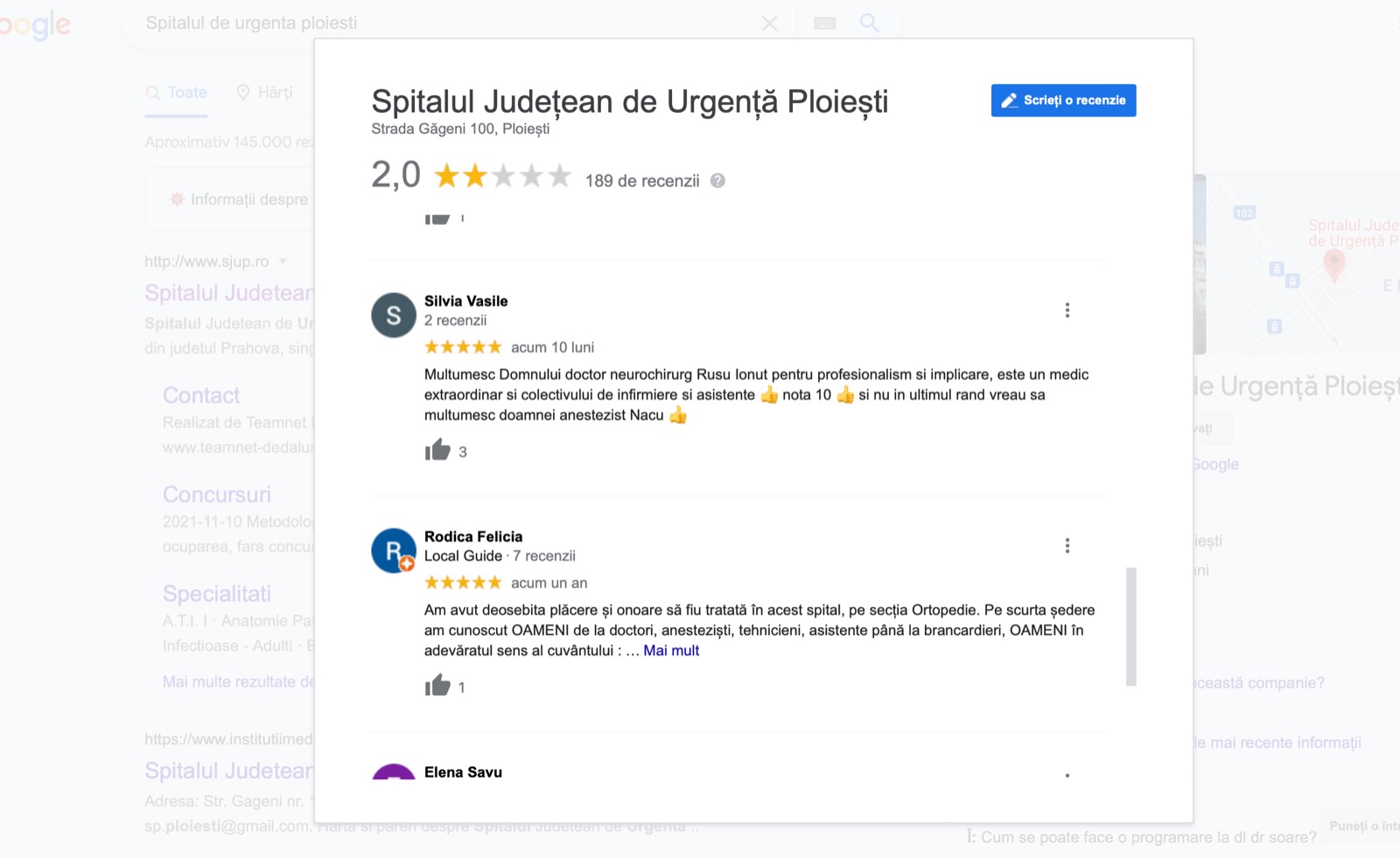Click the help icon beside 189 de recenzii
This screenshot has width=1400, height=858.
717,181
